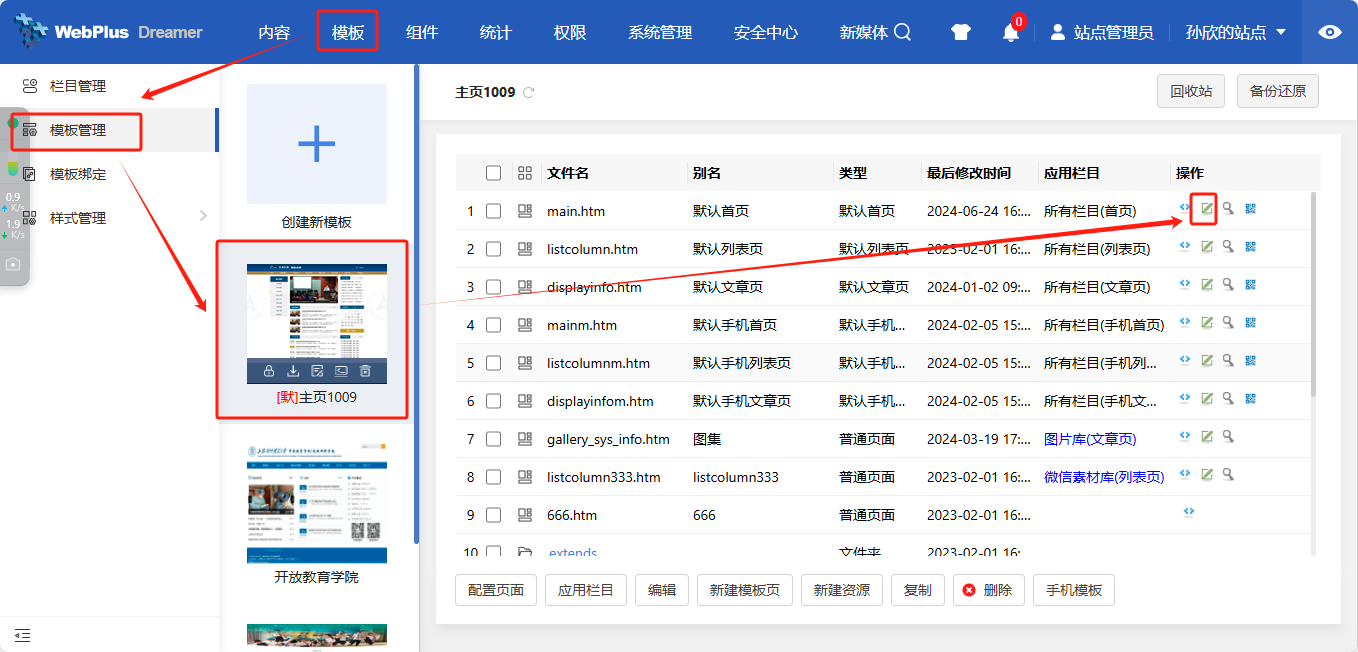The width and height of the screenshot is (1358, 652).
Task: Expand the 样式管理 submenu arrow
Action: [203, 217]
